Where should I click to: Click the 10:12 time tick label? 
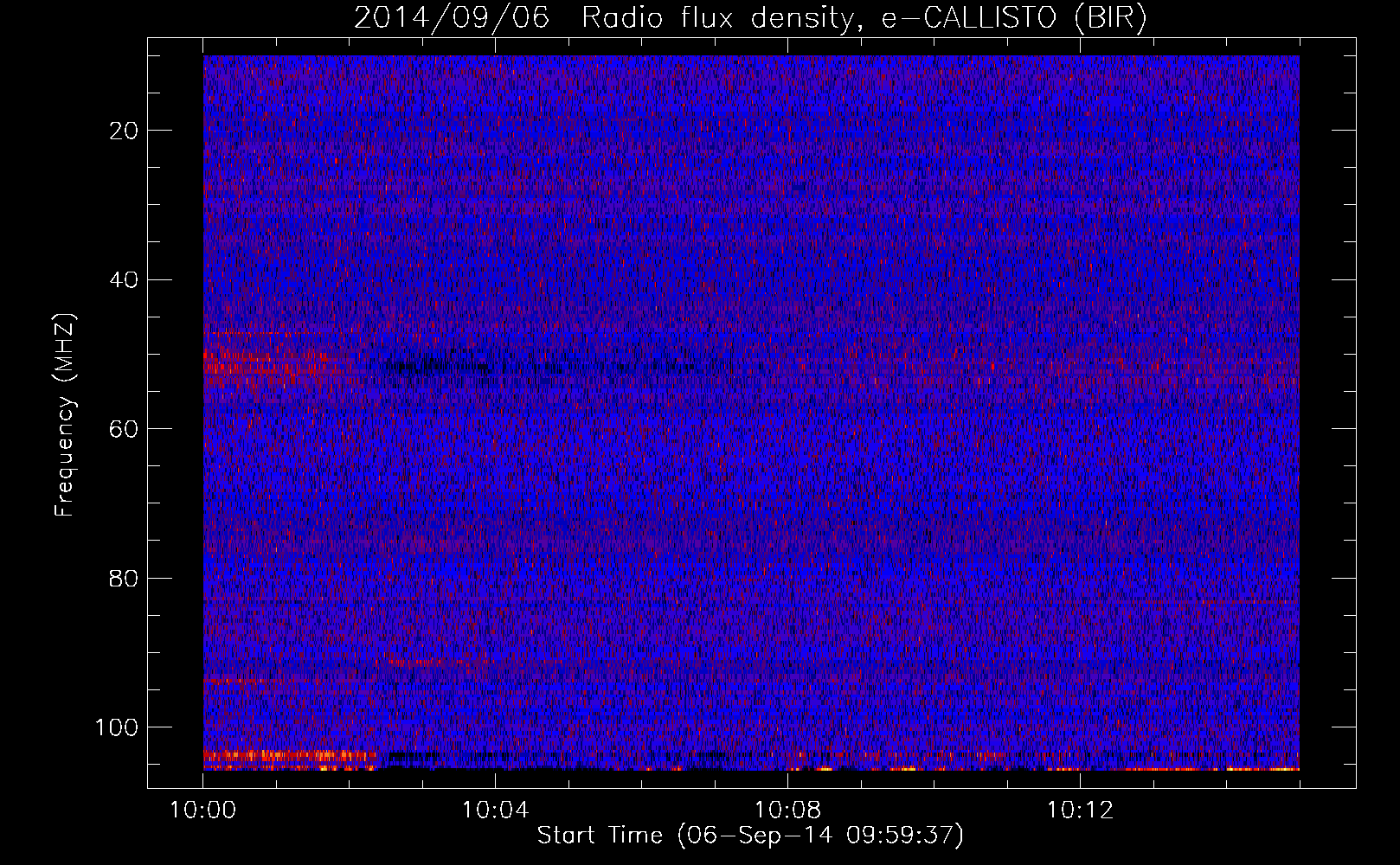[1080, 811]
